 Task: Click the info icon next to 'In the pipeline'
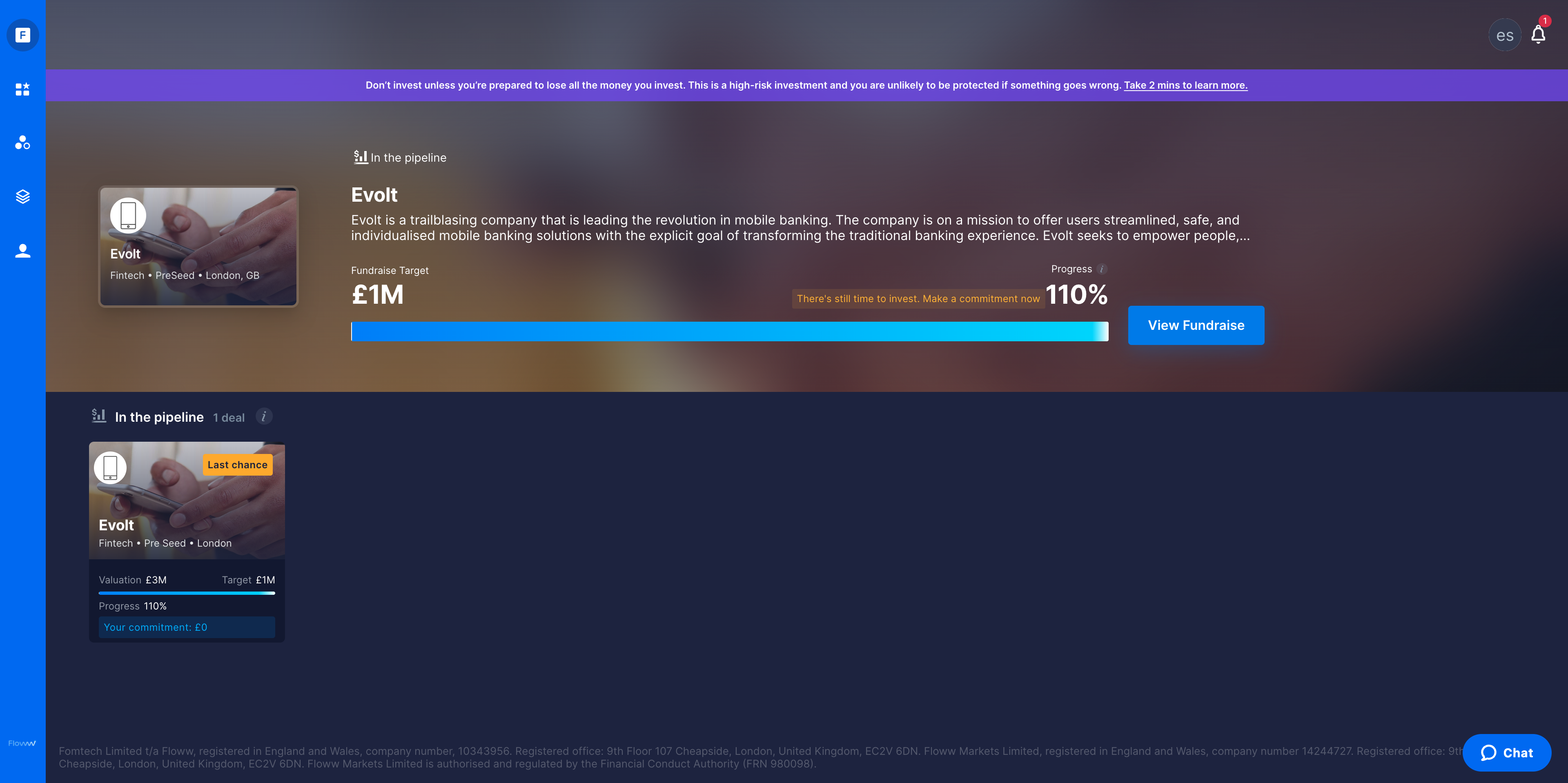coord(264,417)
